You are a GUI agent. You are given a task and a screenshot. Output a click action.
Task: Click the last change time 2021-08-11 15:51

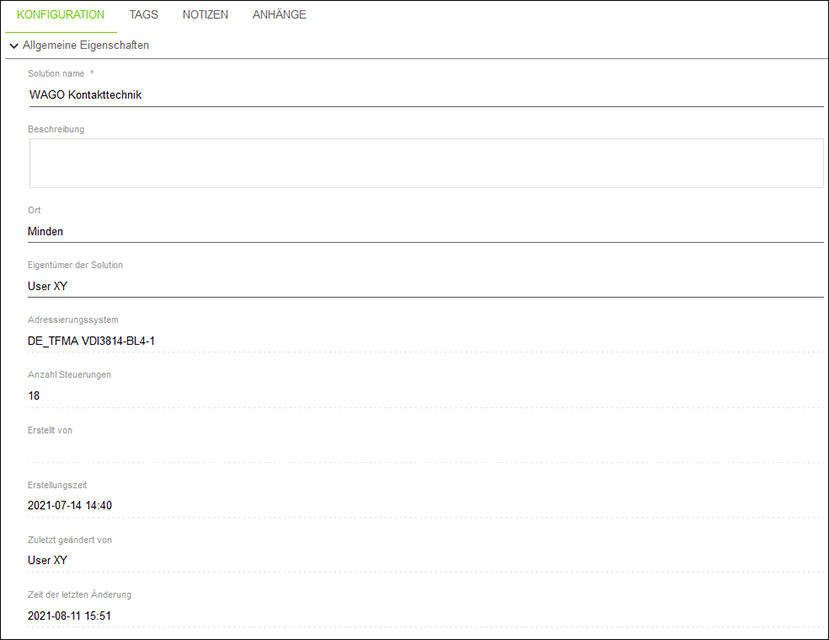69,616
